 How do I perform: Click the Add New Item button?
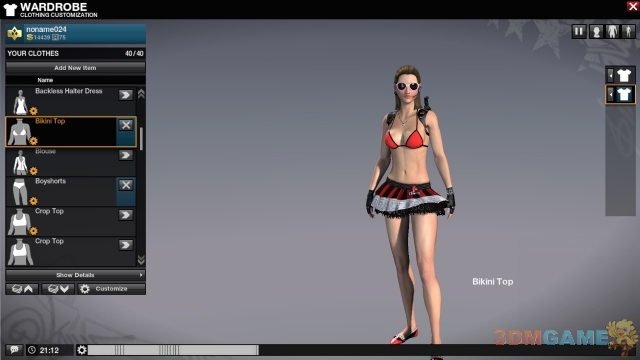[76, 68]
